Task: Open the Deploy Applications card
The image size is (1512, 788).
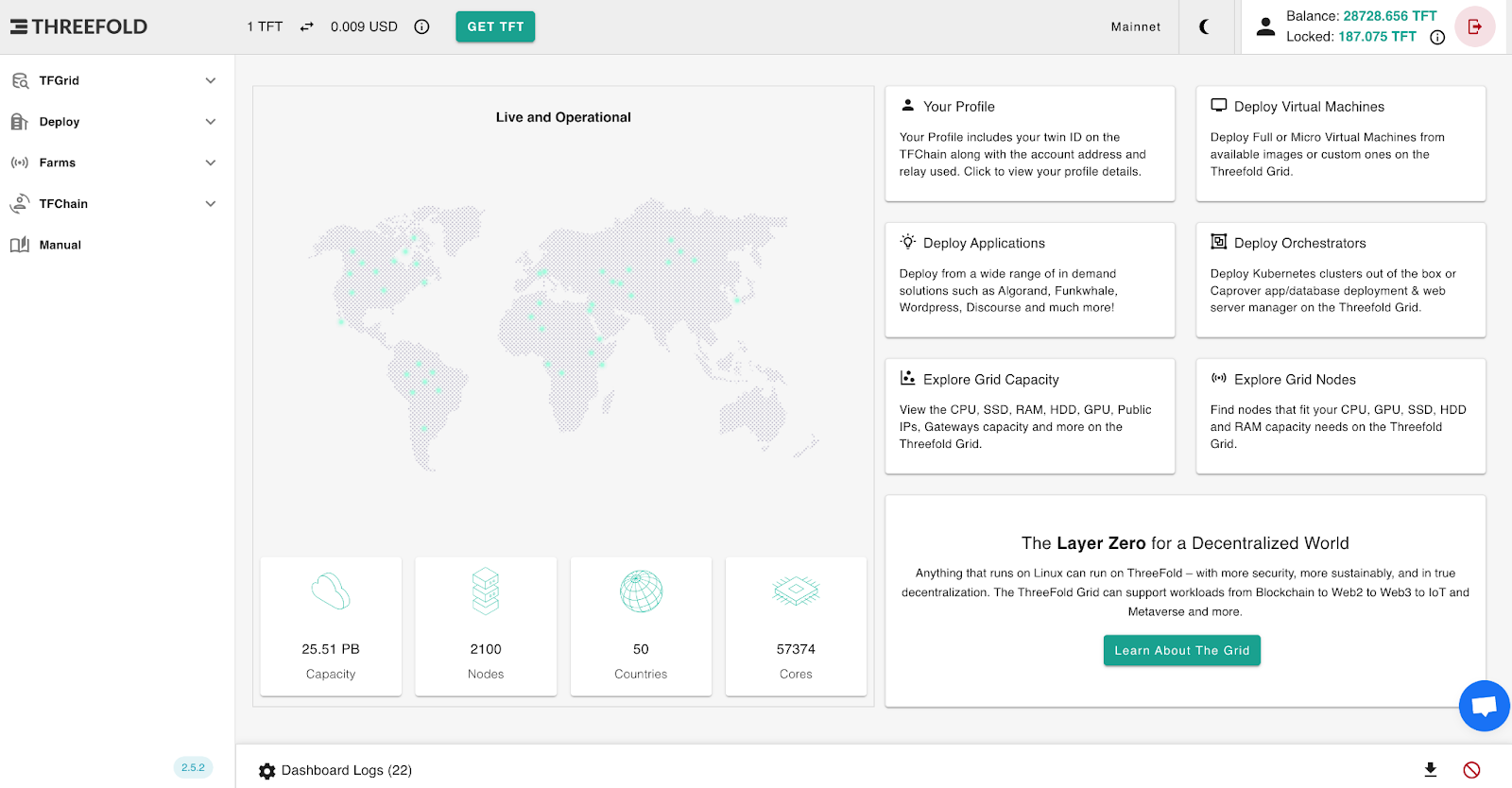Action: click(x=1030, y=280)
